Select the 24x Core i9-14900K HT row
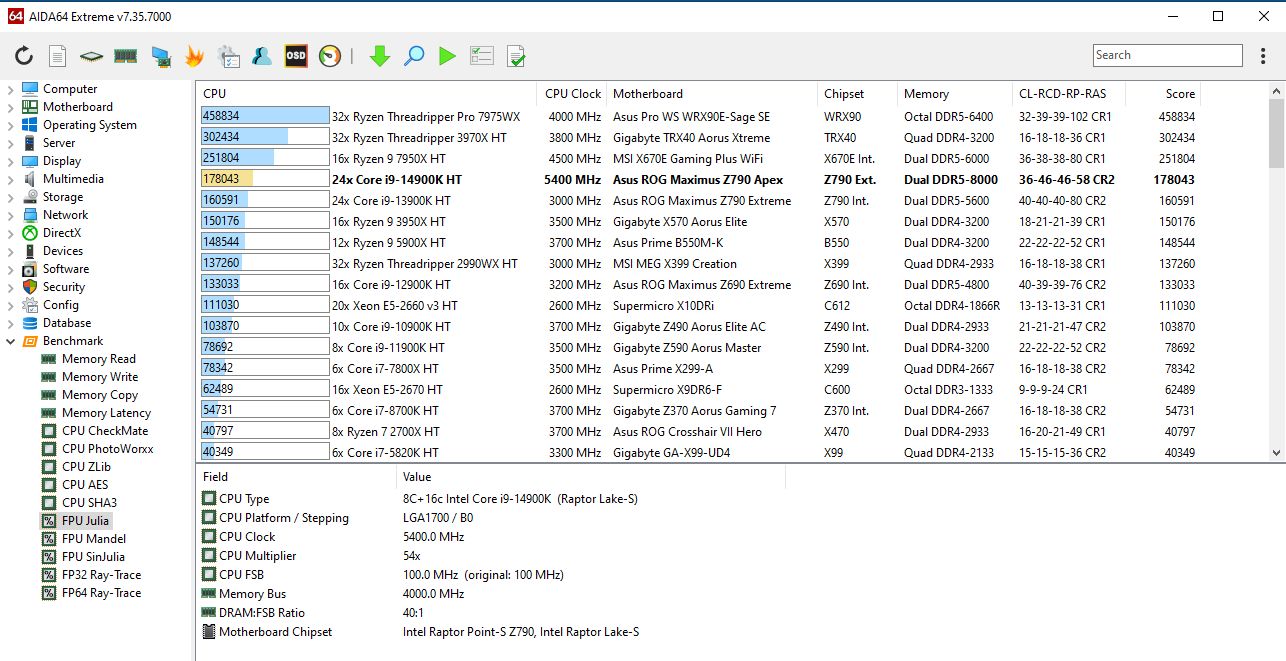 (x=698, y=180)
